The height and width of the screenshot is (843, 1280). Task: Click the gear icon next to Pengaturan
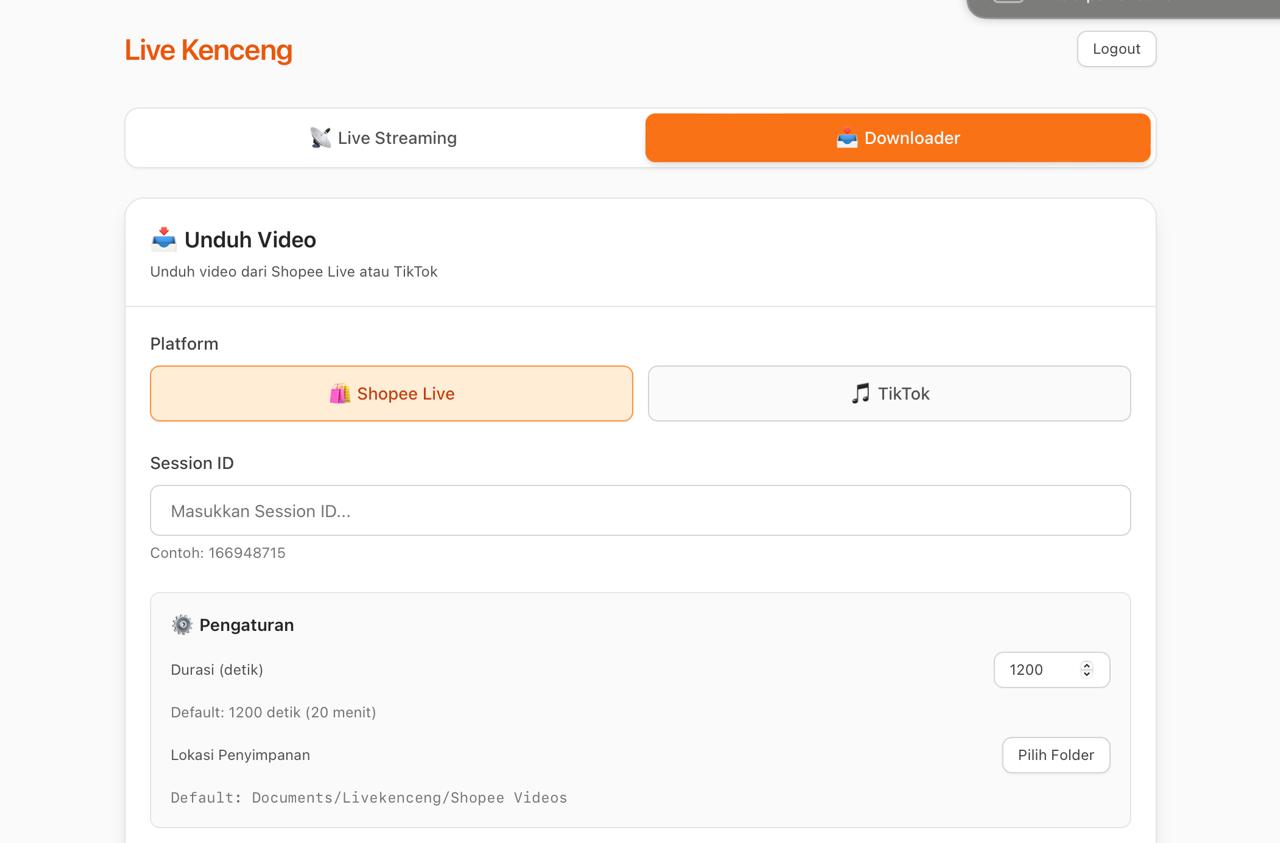tap(182, 625)
